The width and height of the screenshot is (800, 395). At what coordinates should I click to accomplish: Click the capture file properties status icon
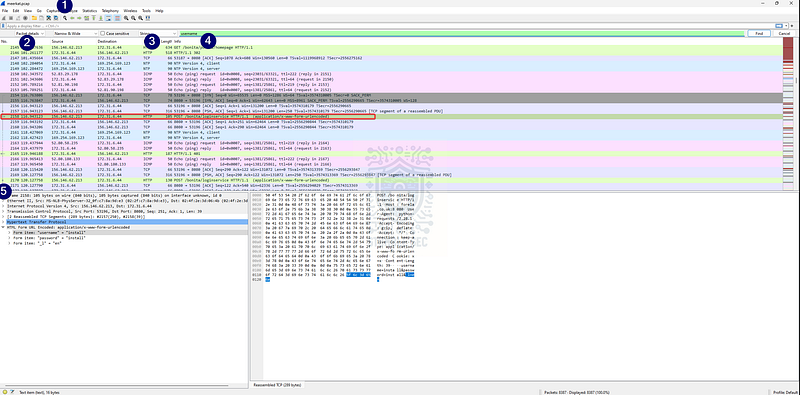pyautogui.click(x=11, y=392)
